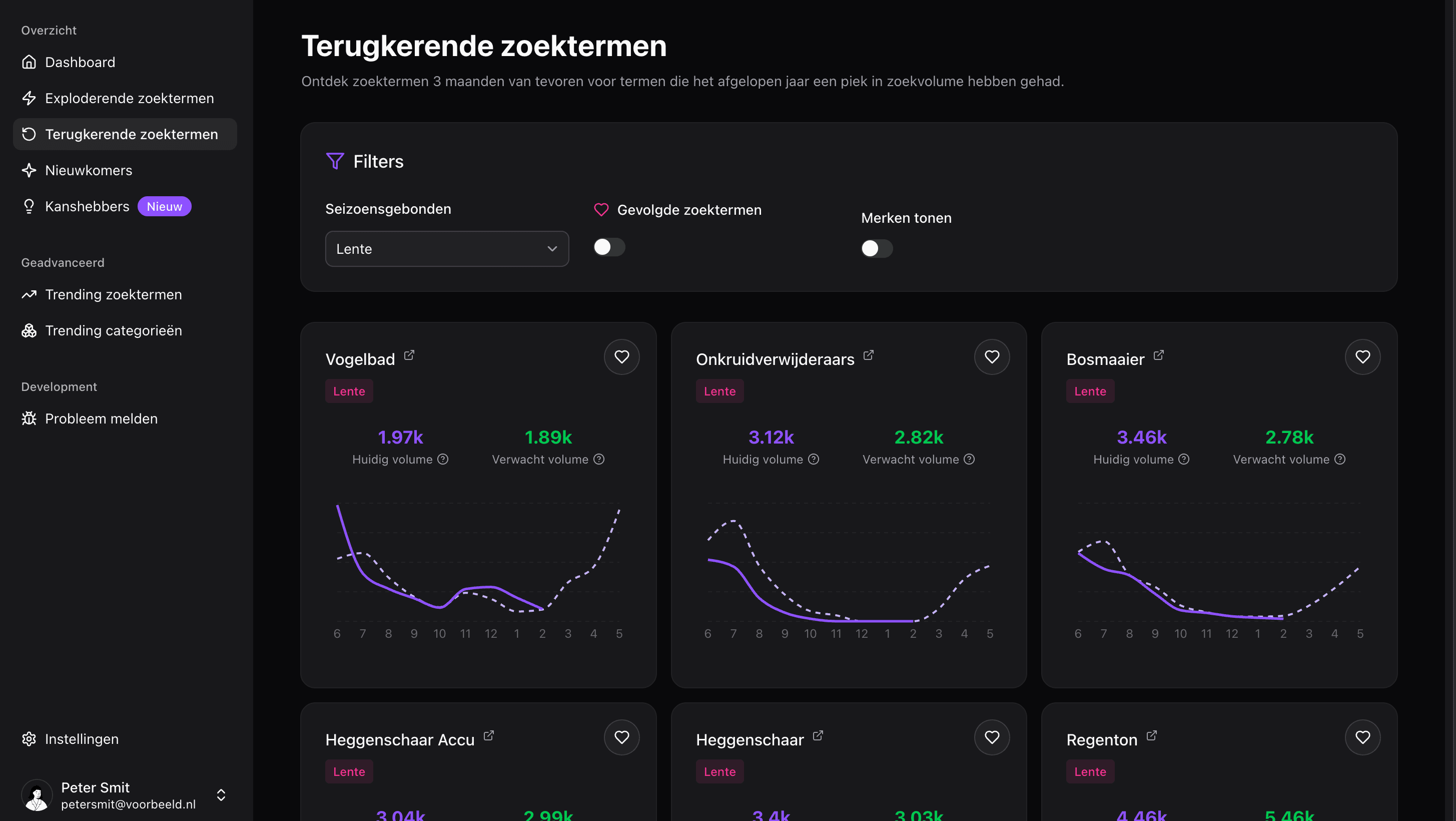Click the Trending zoektermen link
The image size is (1456, 821).
click(x=113, y=294)
